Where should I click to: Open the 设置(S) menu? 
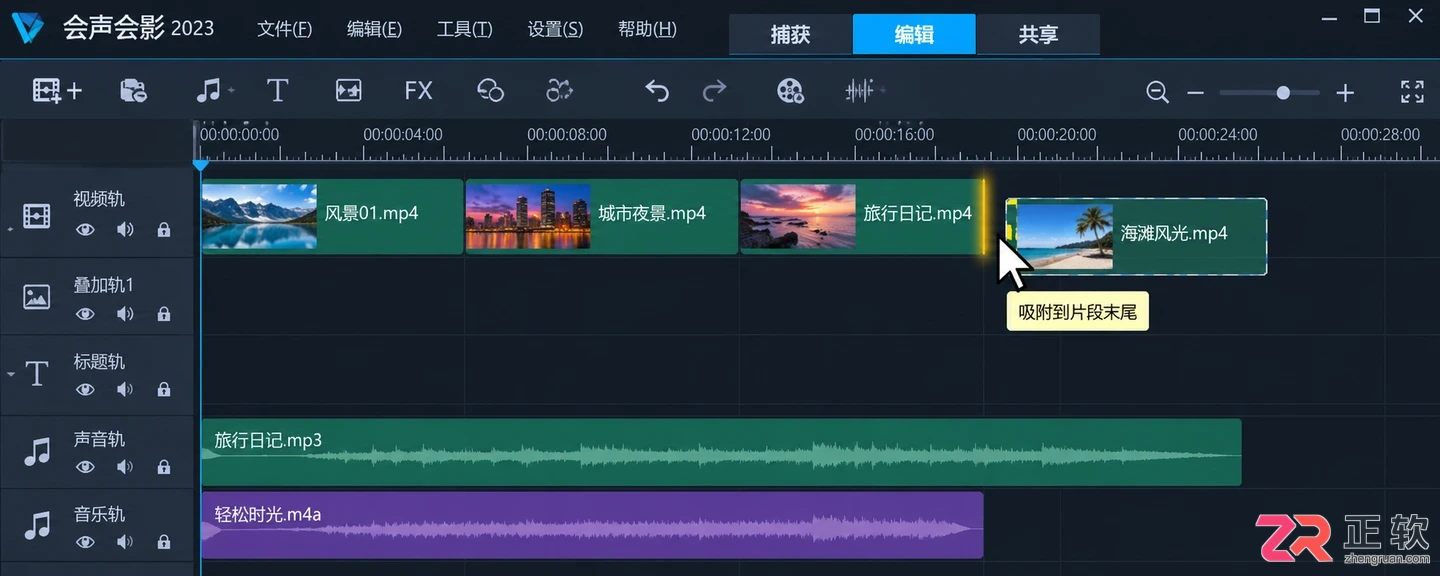pos(555,29)
